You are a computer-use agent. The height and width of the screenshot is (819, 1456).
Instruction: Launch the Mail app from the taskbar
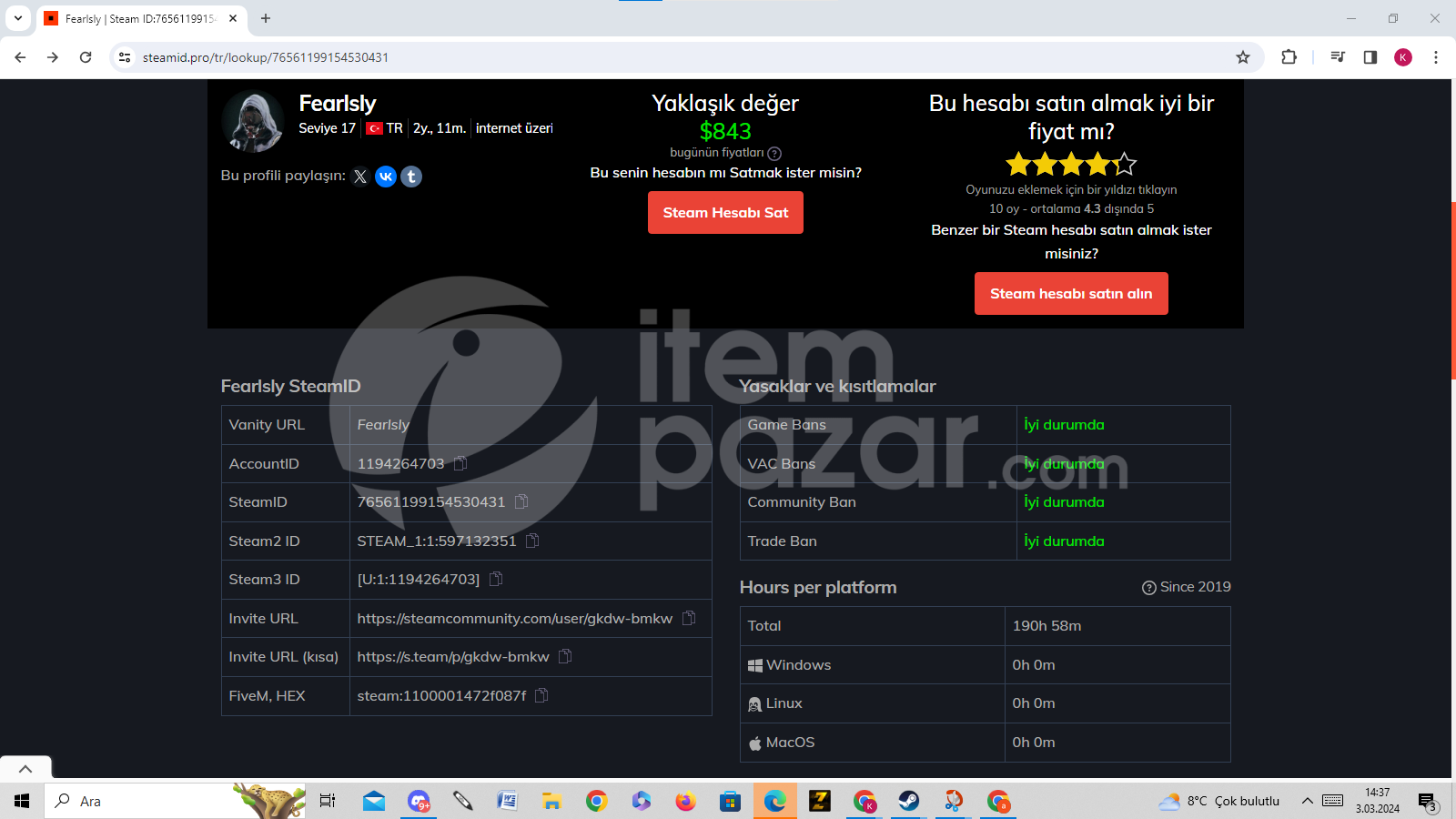[x=374, y=801]
